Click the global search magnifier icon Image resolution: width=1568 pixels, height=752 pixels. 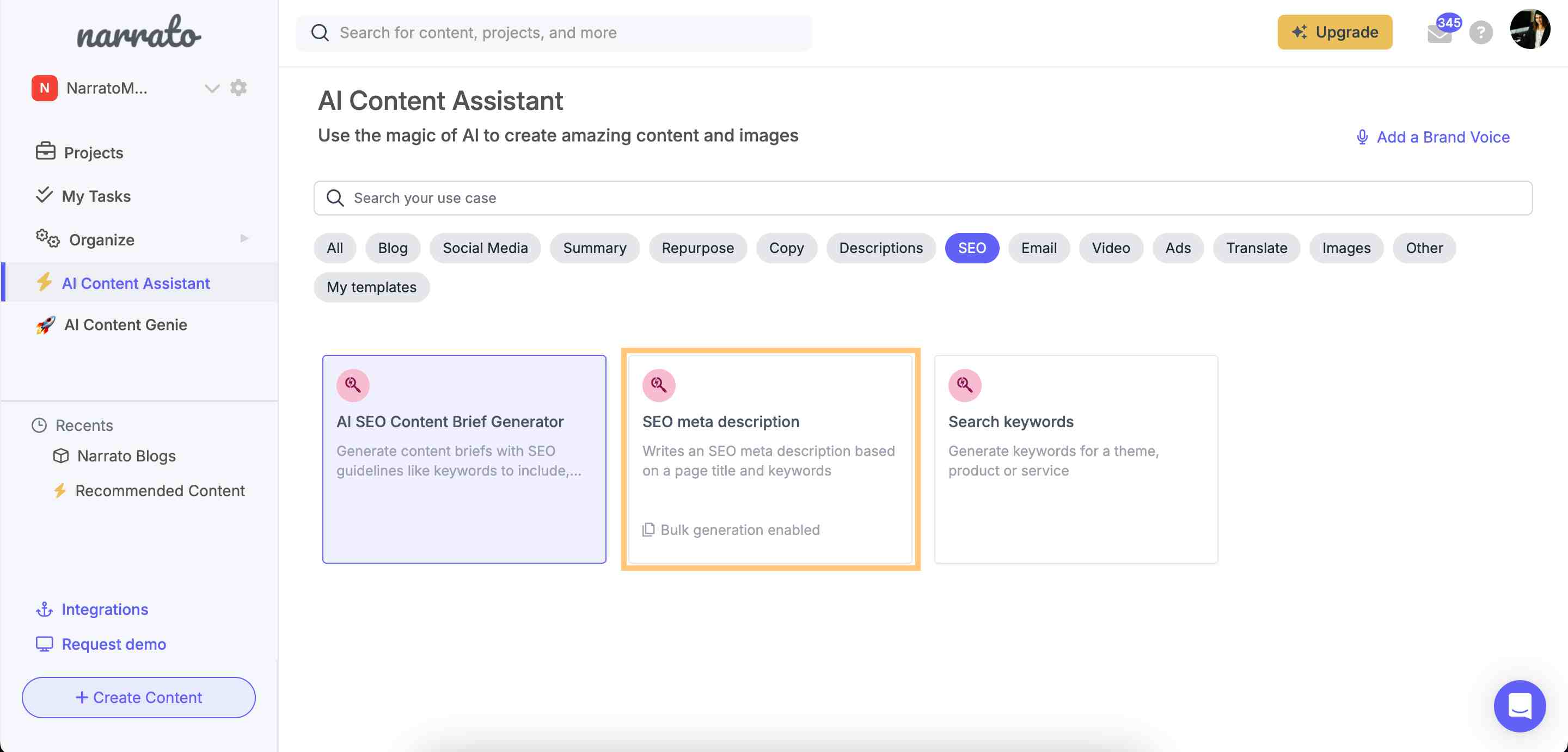coord(320,32)
